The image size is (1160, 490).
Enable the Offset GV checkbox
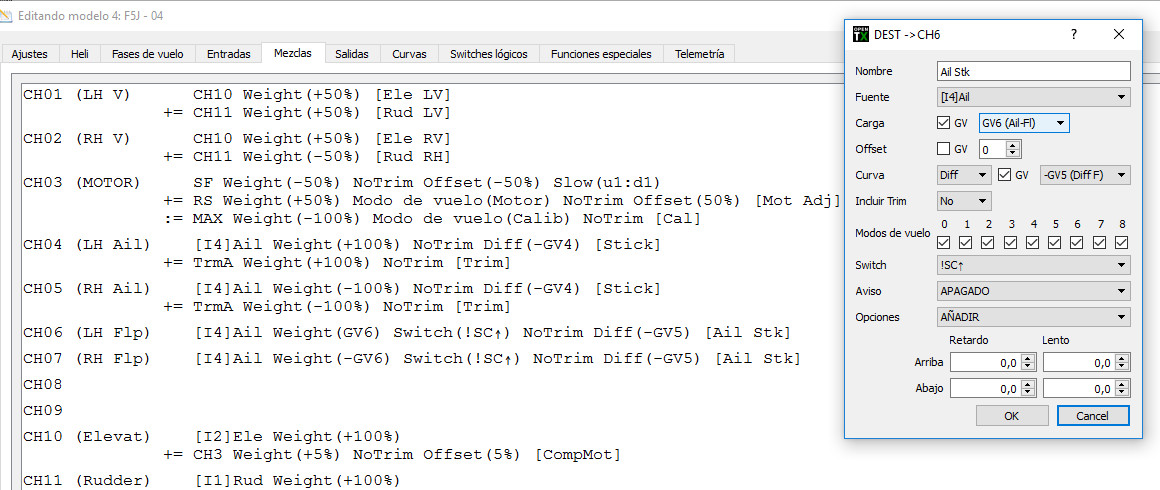click(x=943, y=149)
